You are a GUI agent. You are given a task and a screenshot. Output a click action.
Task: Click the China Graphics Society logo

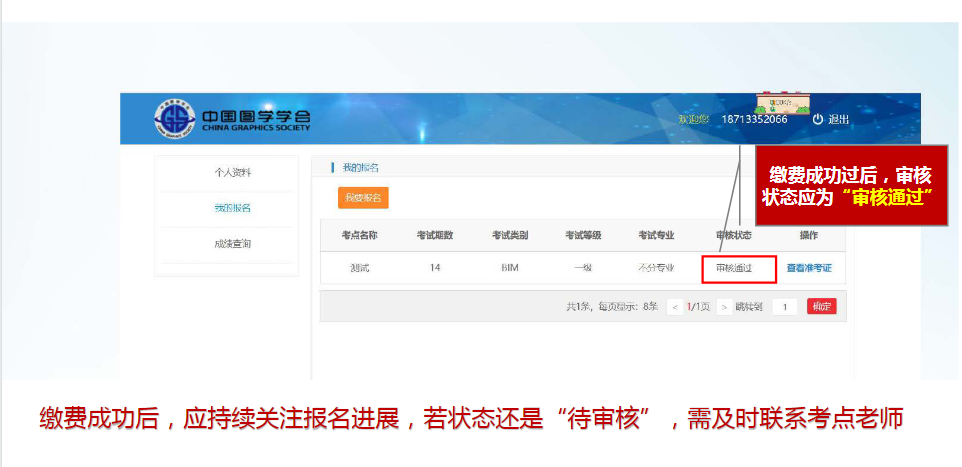tap(233, 119)
